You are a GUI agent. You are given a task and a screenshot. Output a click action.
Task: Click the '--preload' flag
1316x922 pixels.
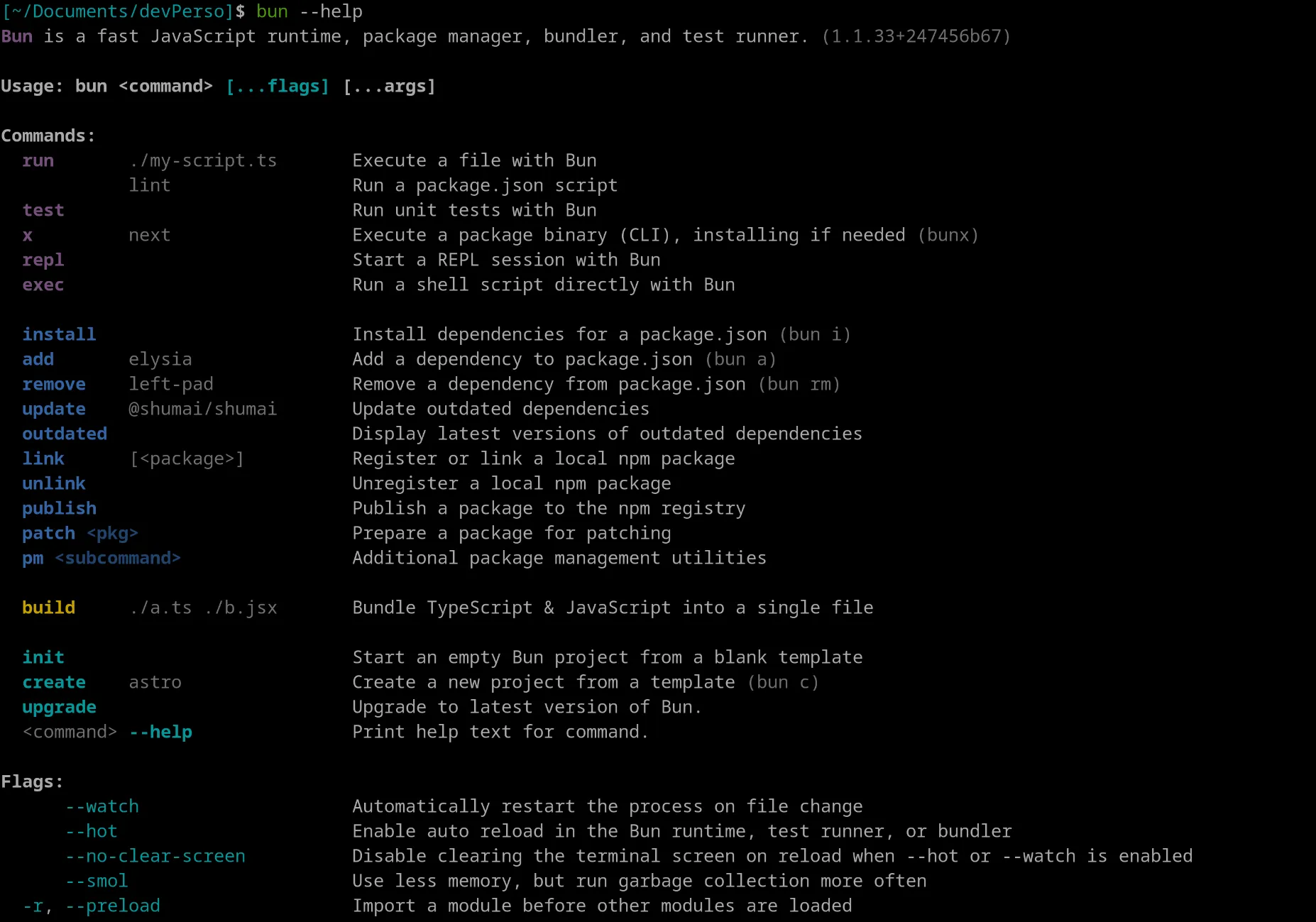click(113, 906)
